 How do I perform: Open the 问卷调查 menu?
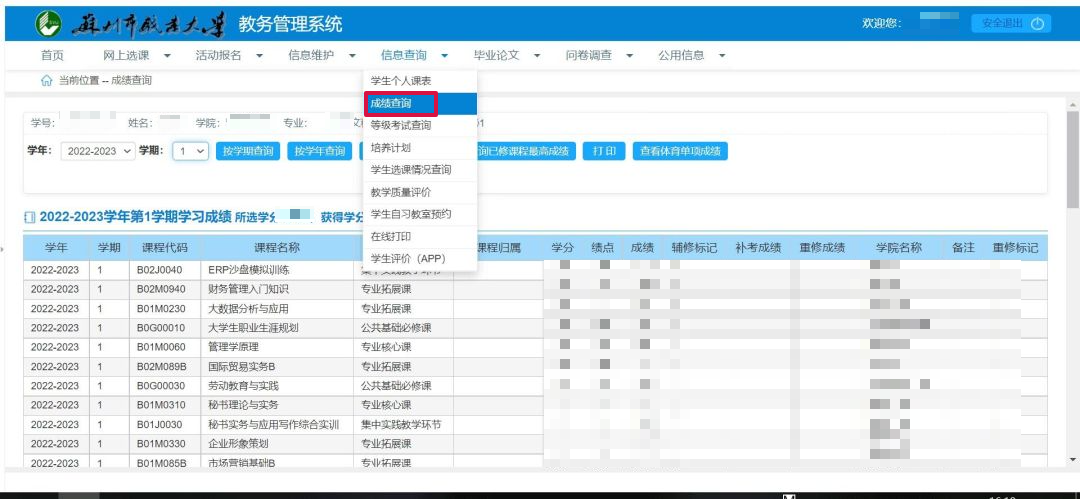pos(589,56)
